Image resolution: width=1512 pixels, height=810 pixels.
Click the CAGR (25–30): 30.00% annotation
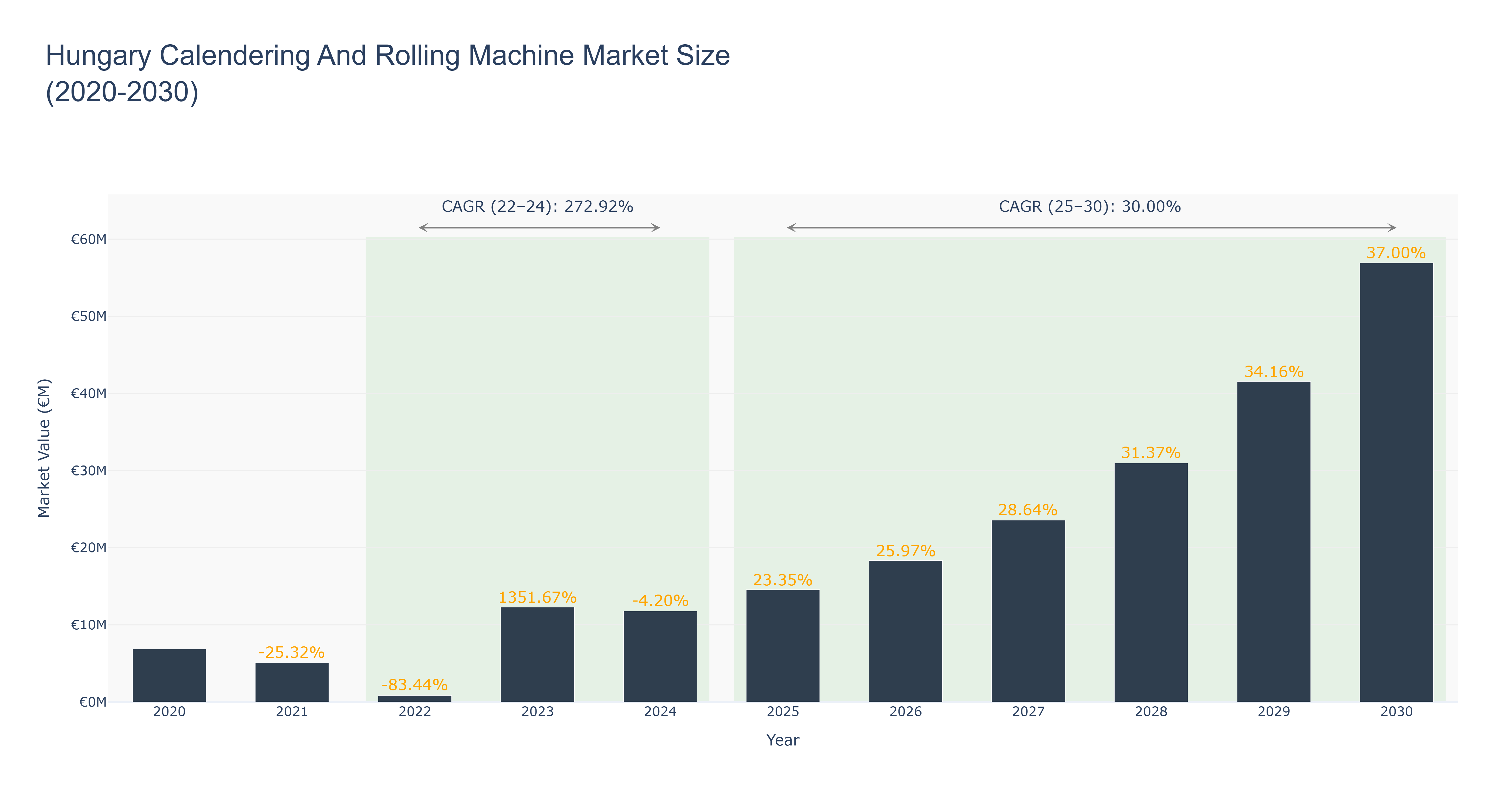[1089, 207]
